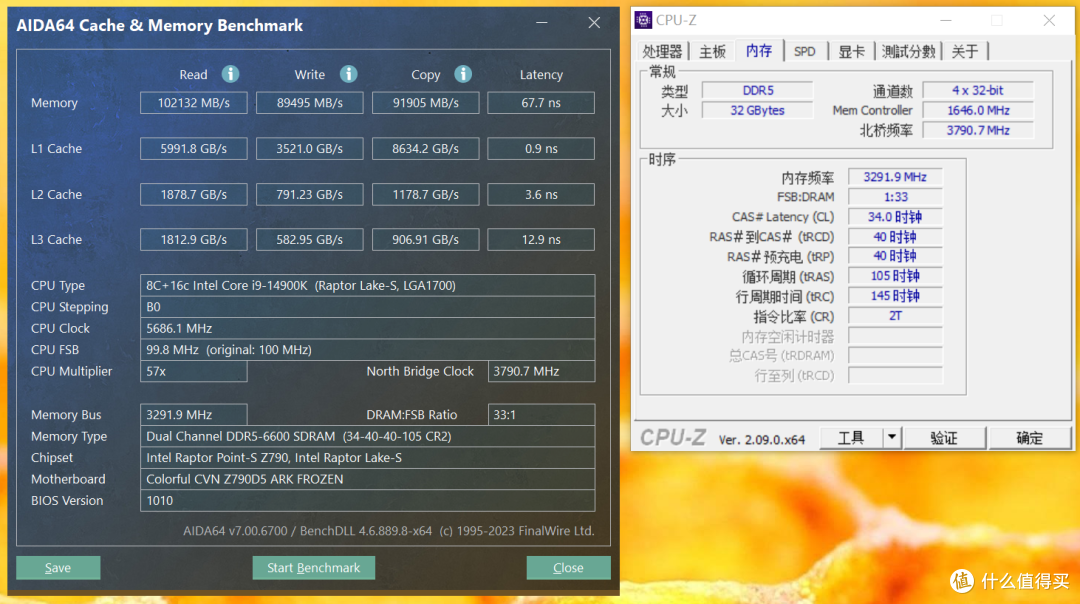
Task: Click the Write info icon
Action: 349,74
